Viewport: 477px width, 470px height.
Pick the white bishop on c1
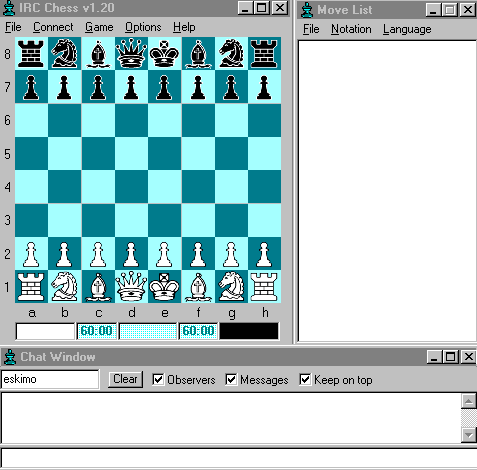[x=98, y=287]
